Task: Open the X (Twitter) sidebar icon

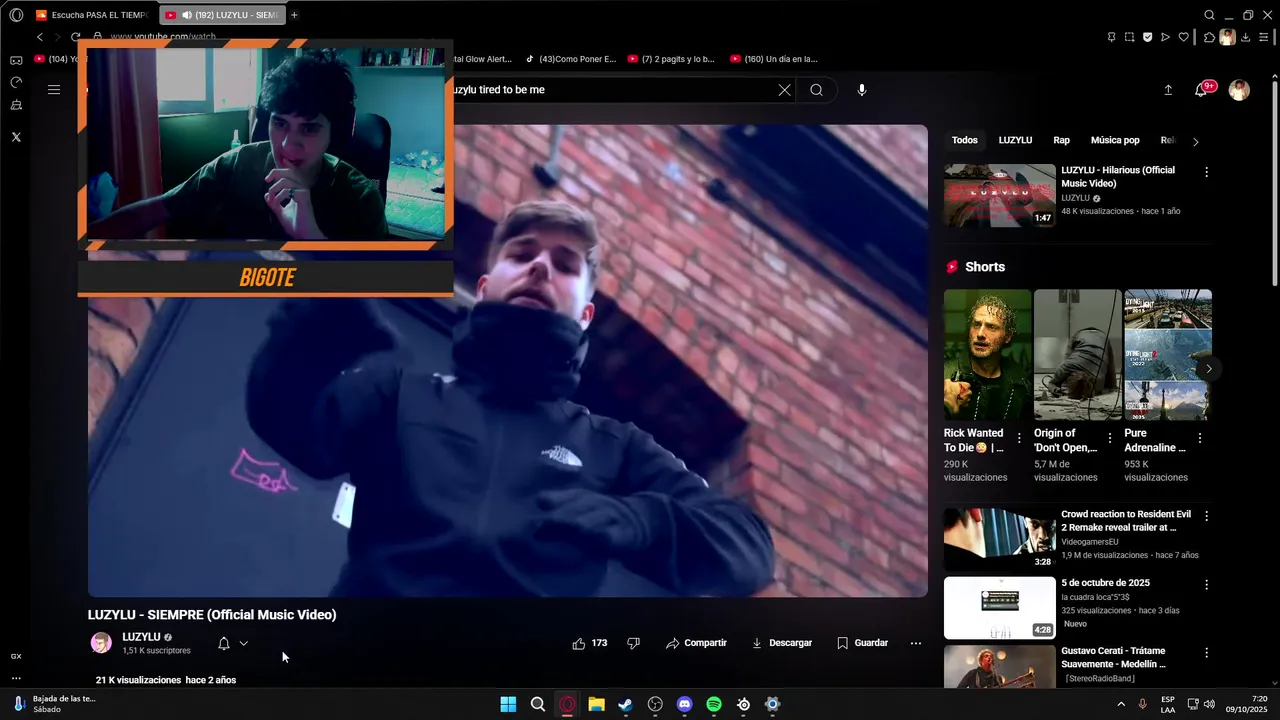Action: (x=16, y=137)
